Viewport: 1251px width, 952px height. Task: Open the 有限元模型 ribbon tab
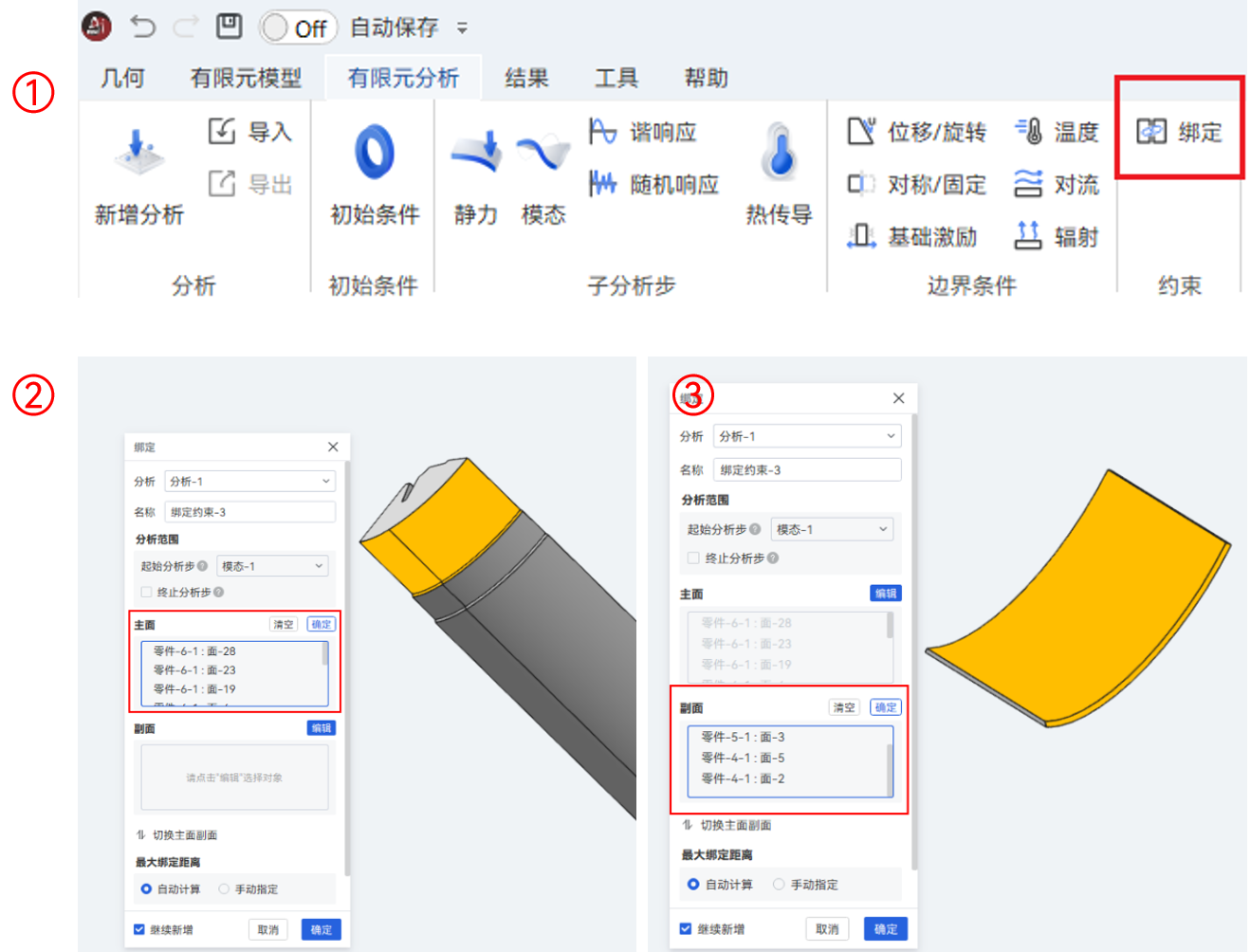point(246,78)
